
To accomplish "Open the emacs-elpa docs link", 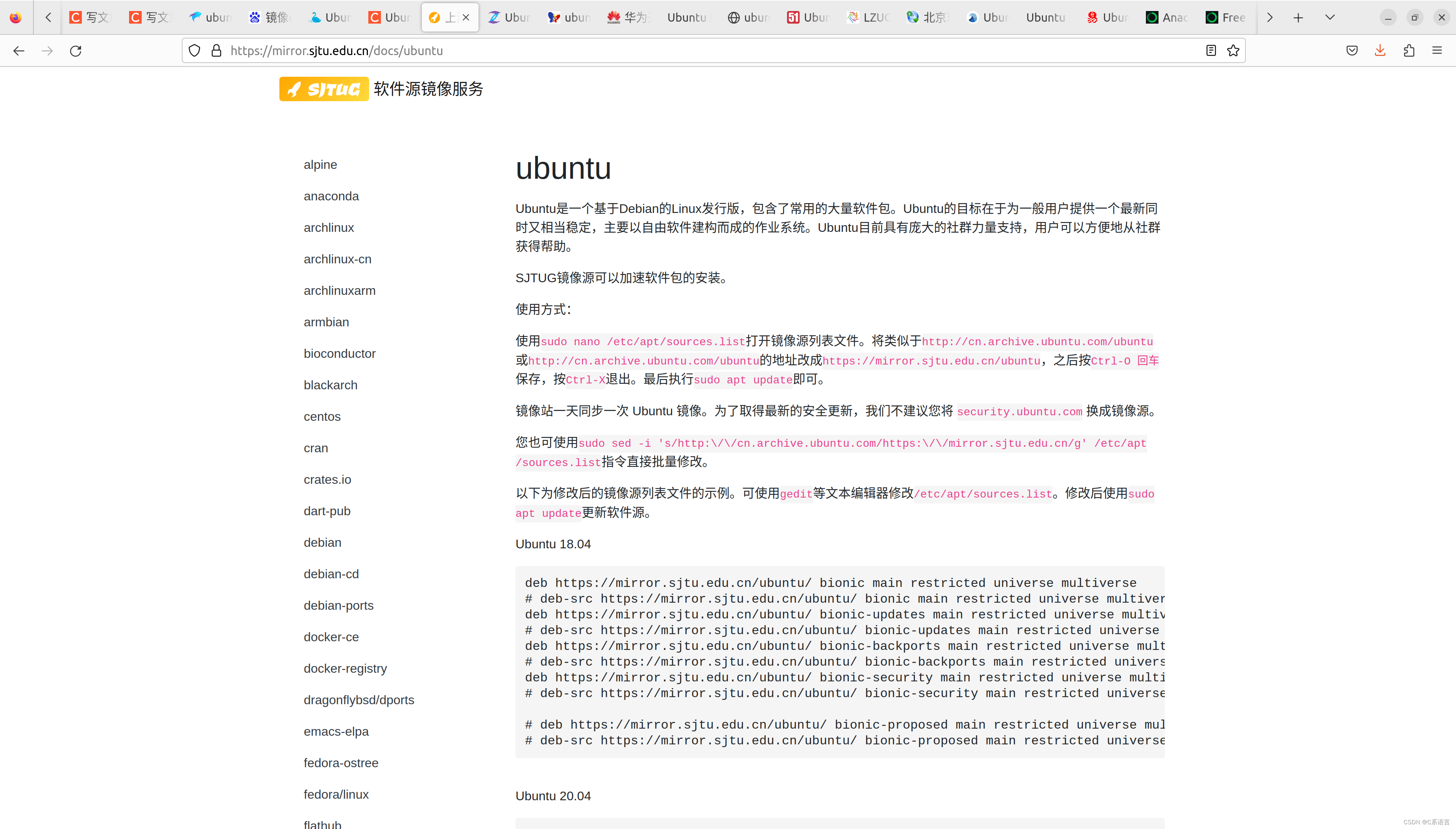I will pos(336,732).
